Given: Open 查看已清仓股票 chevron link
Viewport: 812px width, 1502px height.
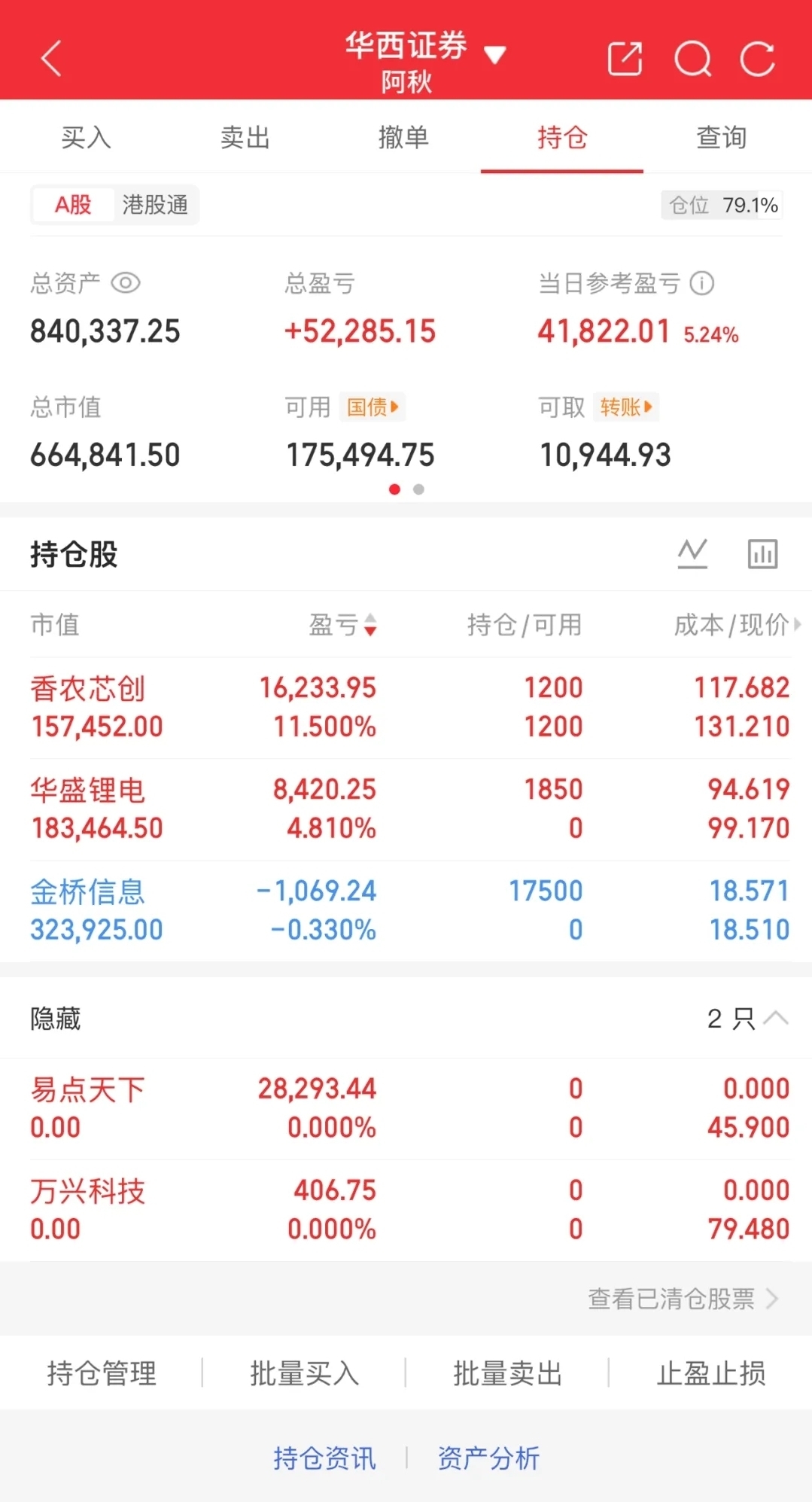Looking at the screenshot, I should click(683, 1298).
